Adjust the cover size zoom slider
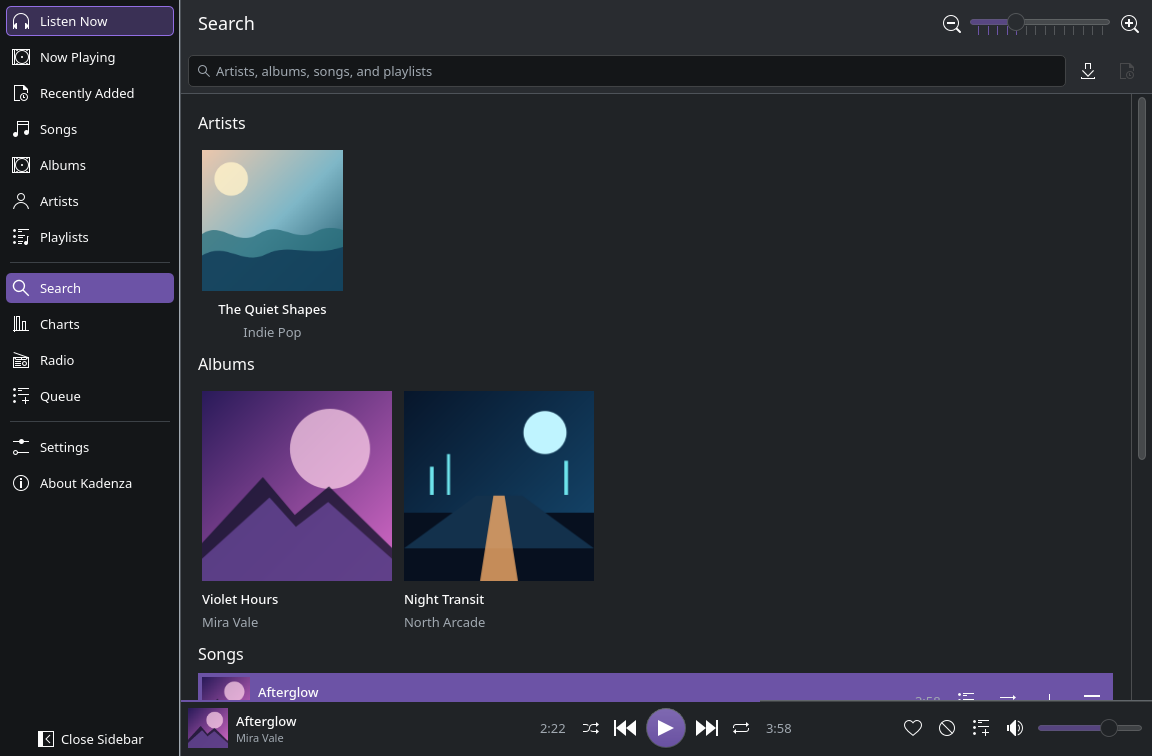Screen dimensions: 1152x756 pos(1040,23)
